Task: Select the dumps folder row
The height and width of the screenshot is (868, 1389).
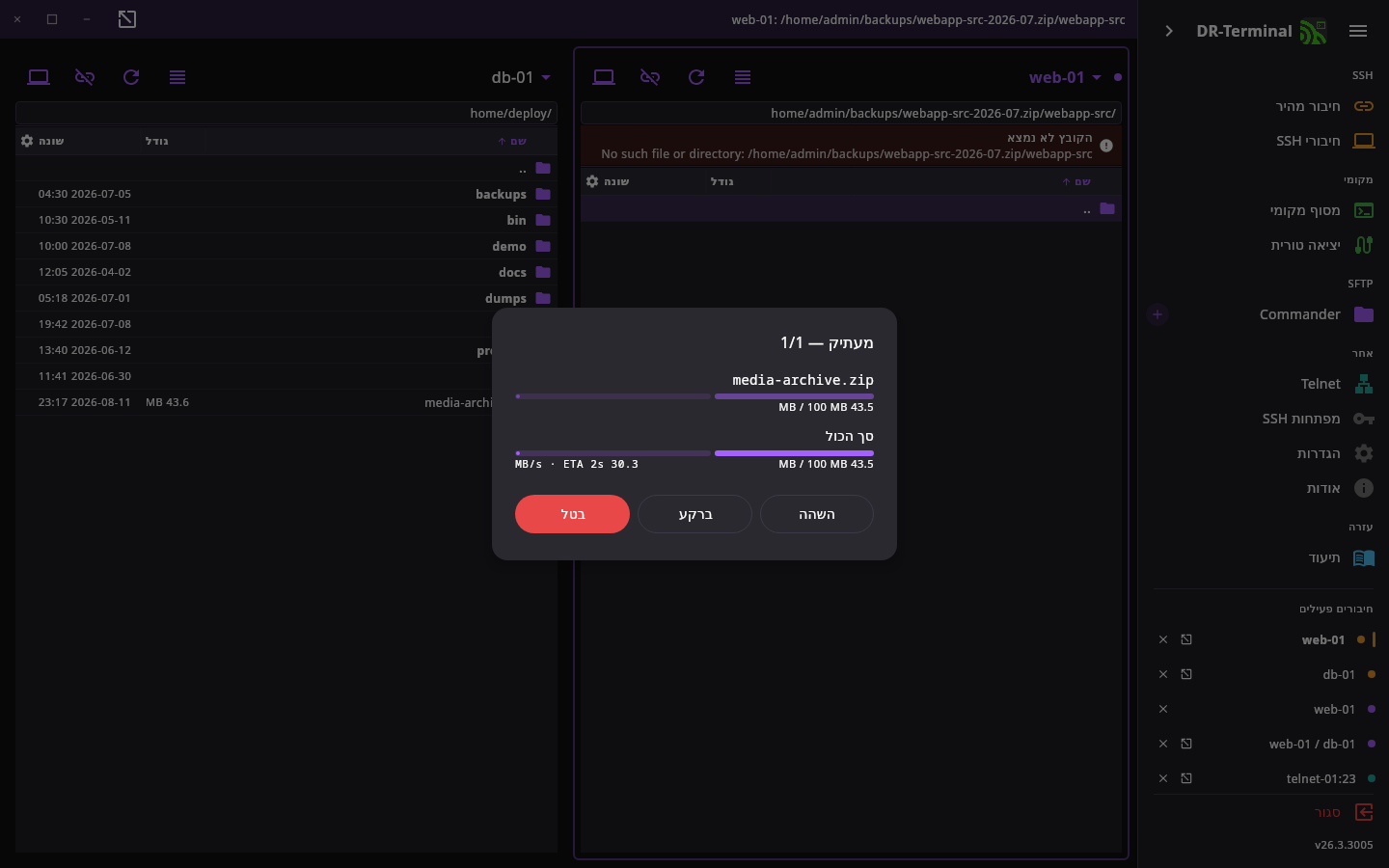Action: click(x=286, y=298)
